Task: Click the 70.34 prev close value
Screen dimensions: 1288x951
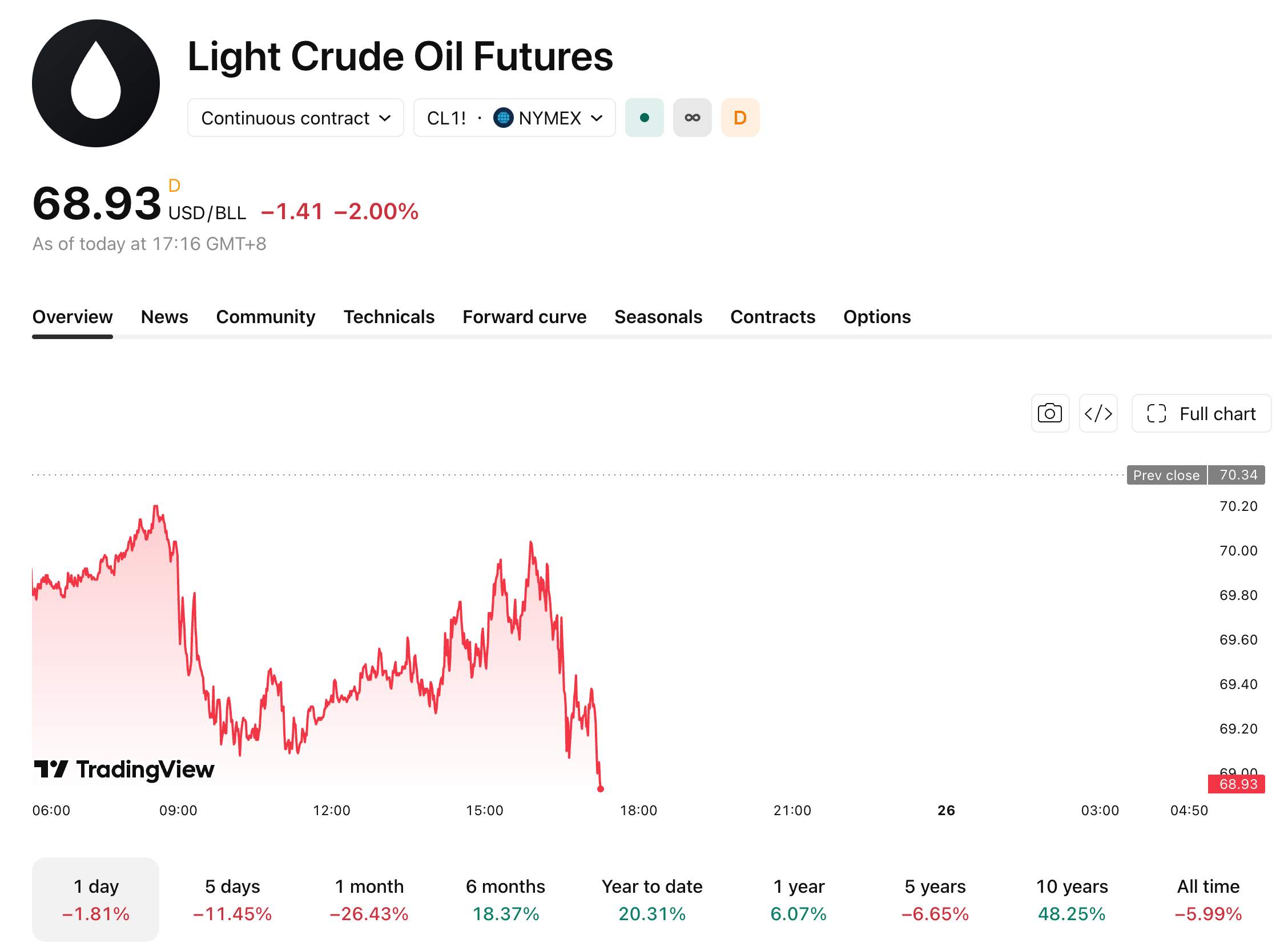Action: (1238, 475)
